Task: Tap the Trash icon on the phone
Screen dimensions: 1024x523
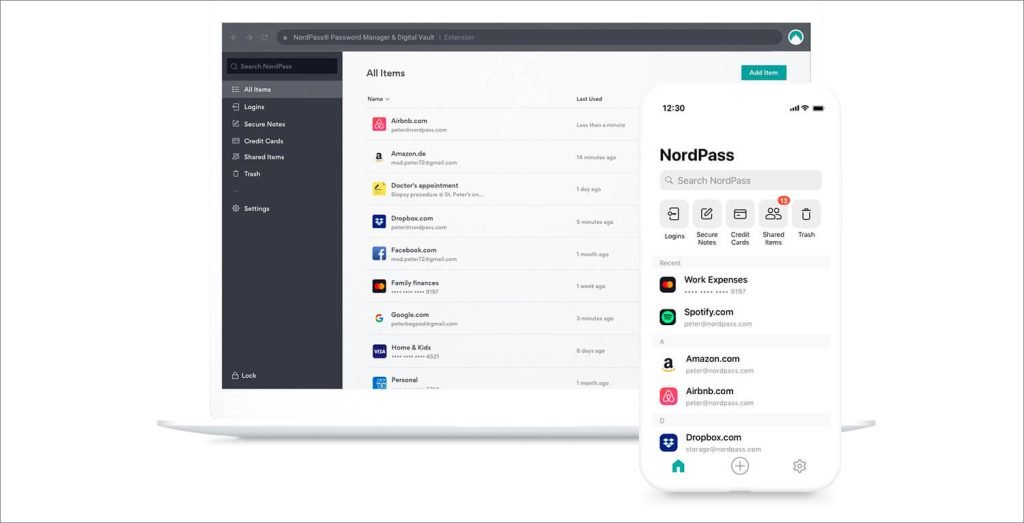Action: point(807,214)
